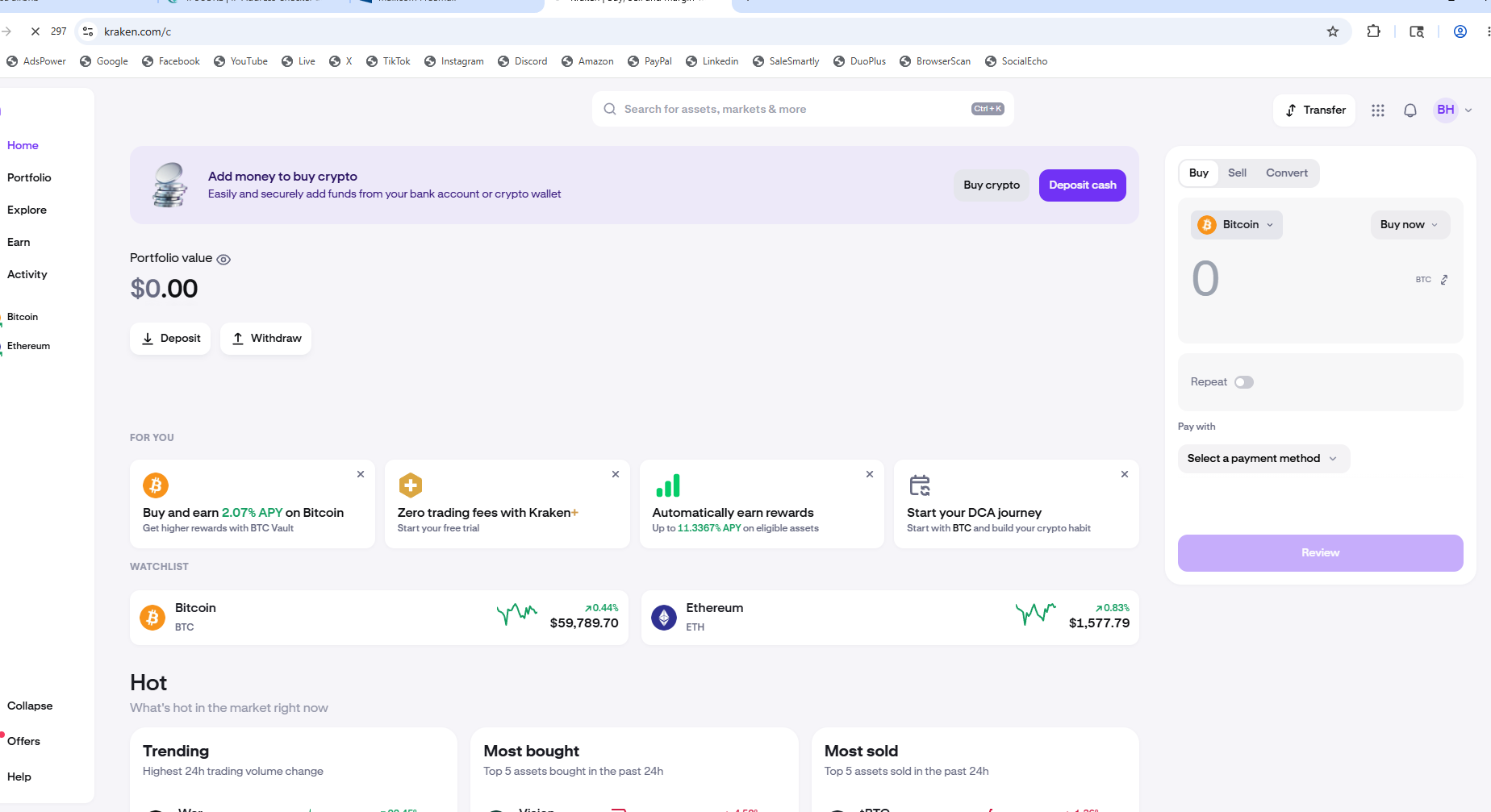Open the AdsPower bookmark
1491x812 pixels.
pos(36,61)
